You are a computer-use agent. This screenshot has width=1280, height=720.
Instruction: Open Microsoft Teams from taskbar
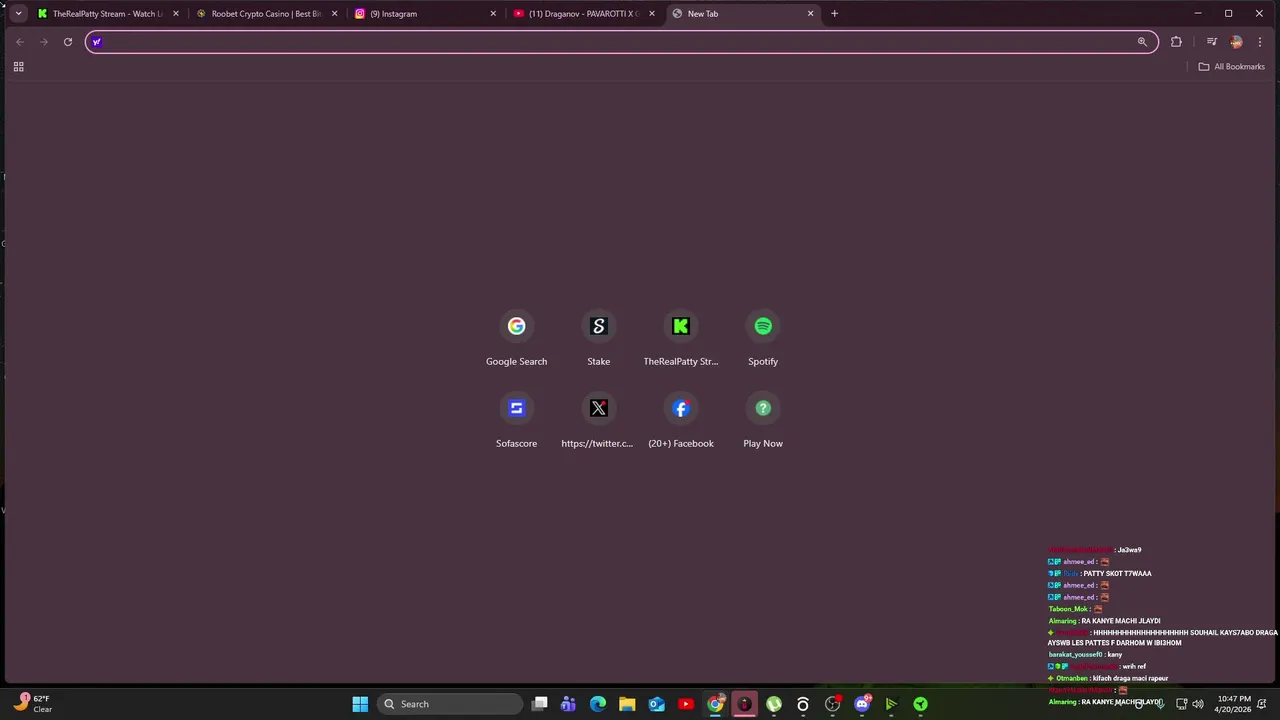pyautogui.click(x=569, y=704)
